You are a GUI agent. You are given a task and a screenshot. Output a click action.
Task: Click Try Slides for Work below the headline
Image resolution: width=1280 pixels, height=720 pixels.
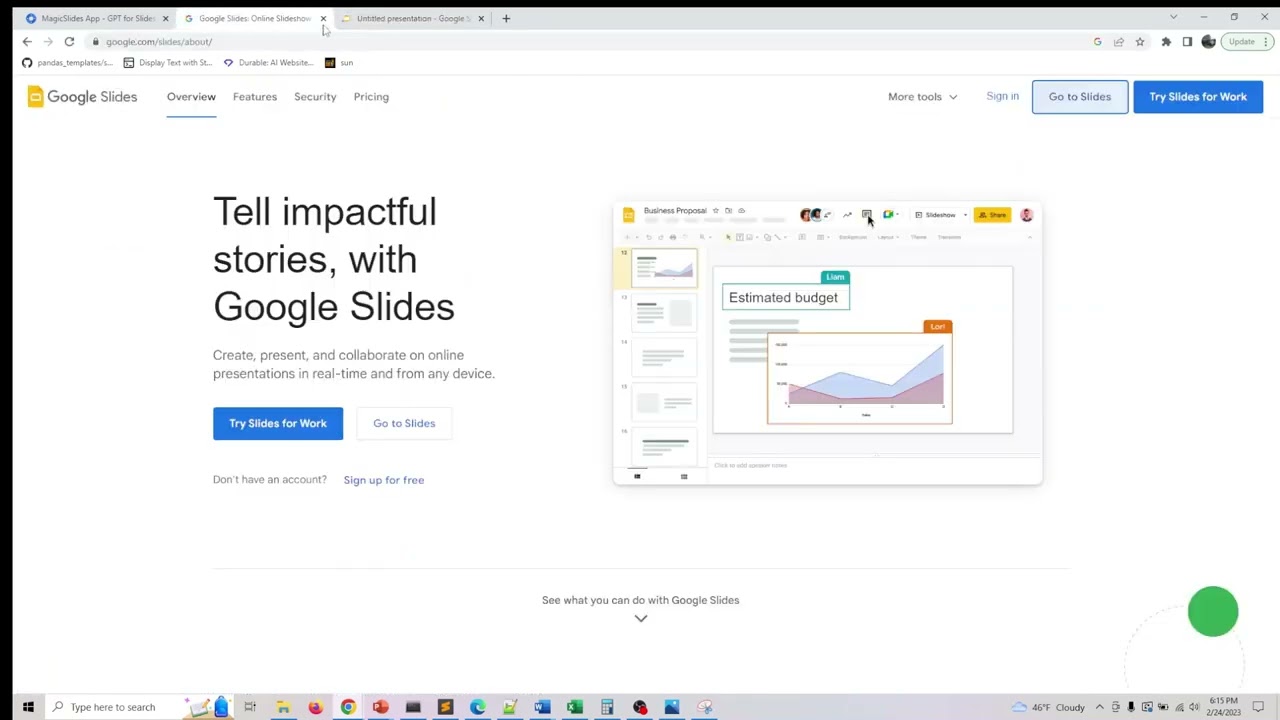(278, 423)
